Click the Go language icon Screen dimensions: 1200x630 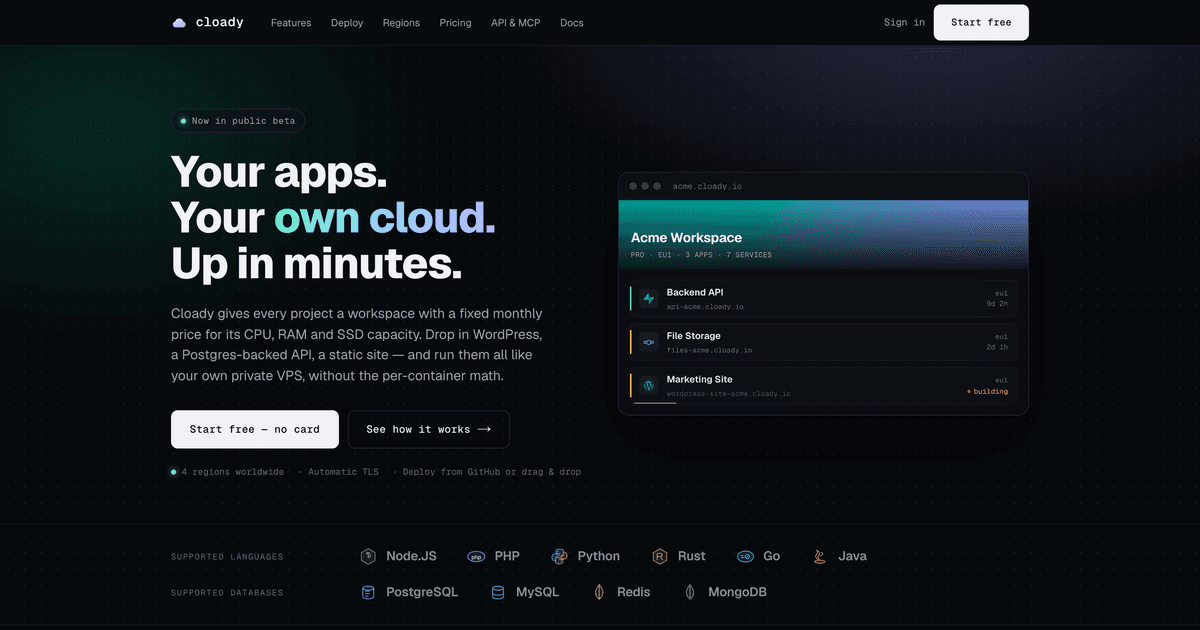(745, 556)
